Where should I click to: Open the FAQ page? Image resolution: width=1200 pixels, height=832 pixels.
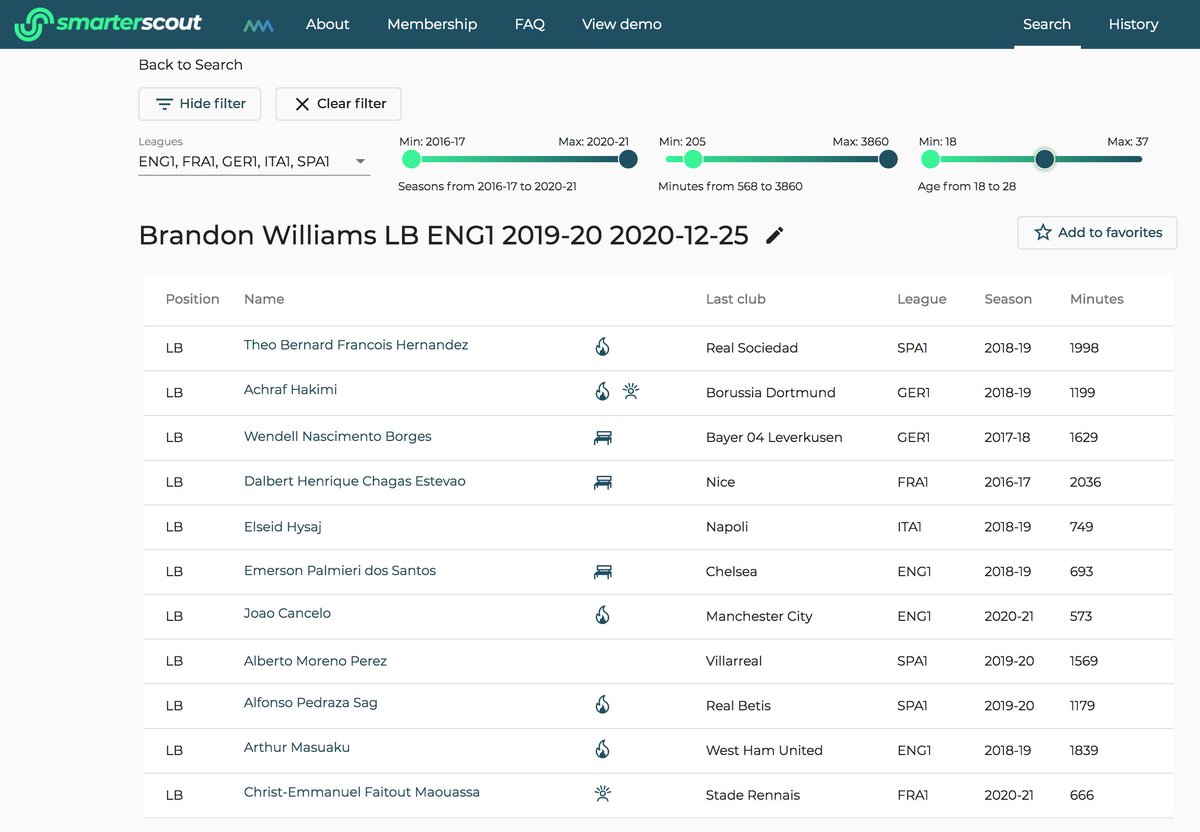coord(530,24)
